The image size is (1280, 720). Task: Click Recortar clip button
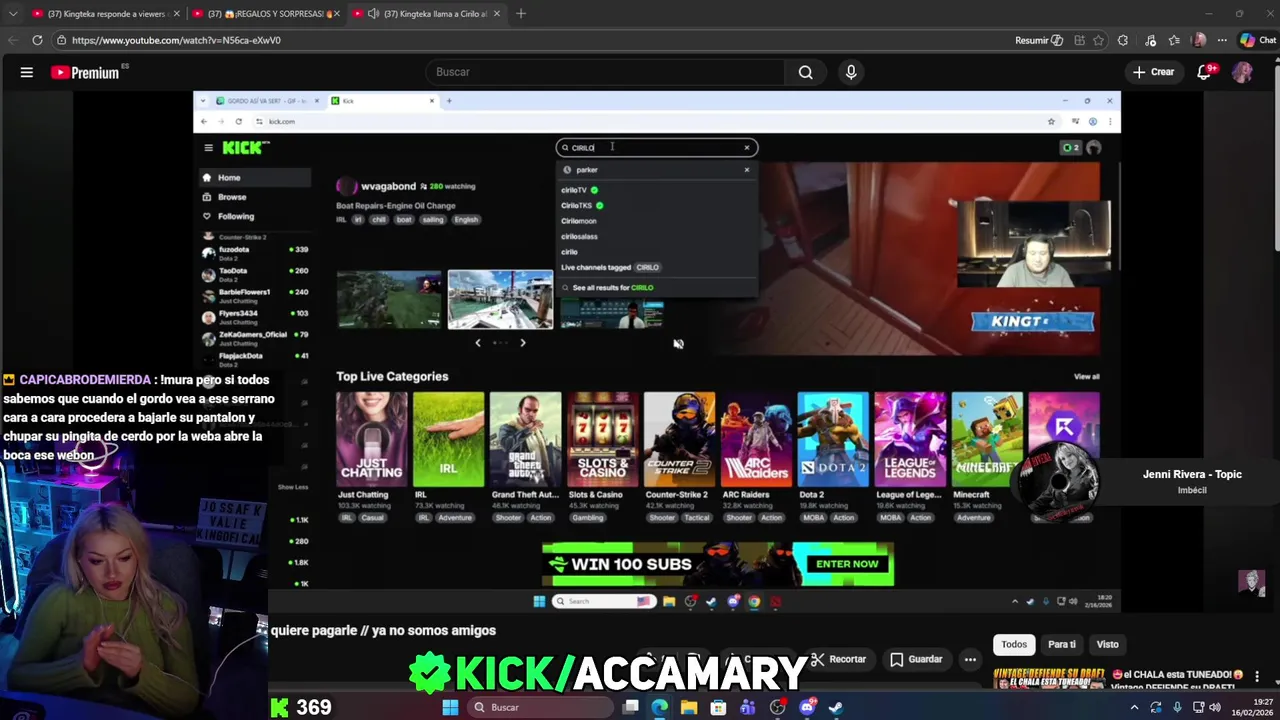click(838, 659)
